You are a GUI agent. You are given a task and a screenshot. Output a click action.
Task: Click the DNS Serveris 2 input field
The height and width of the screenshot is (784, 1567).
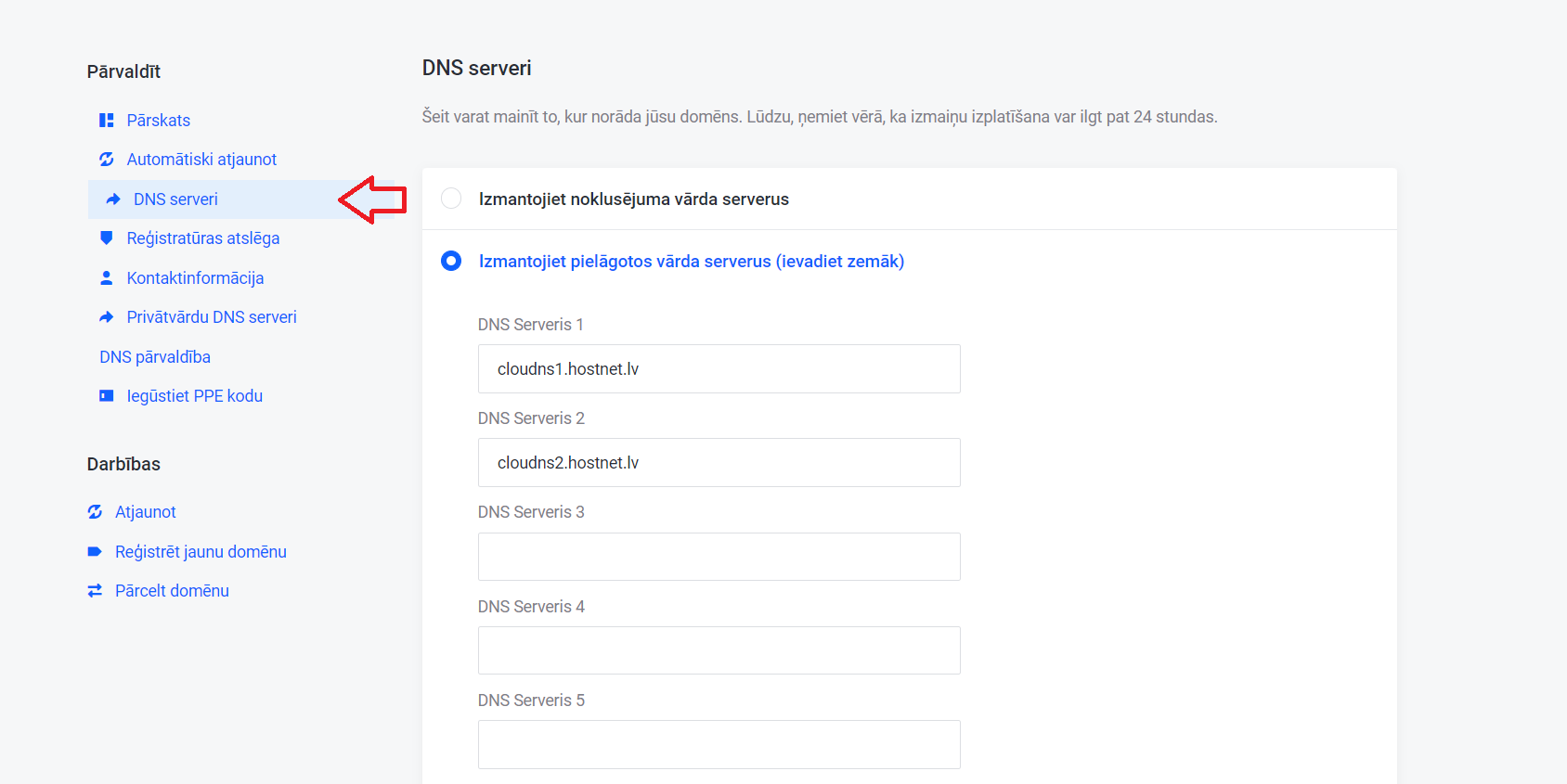point(719,463)
